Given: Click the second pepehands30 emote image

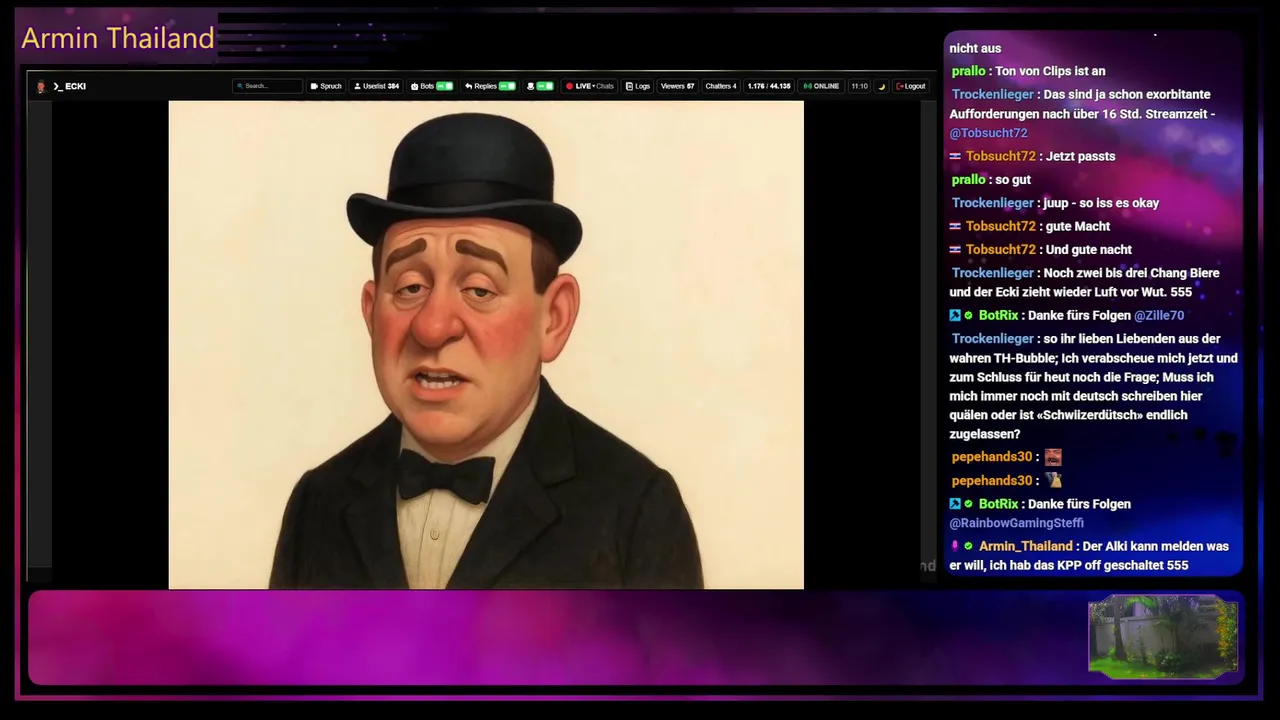Looking at the screenshot, I should (1053, 480).
